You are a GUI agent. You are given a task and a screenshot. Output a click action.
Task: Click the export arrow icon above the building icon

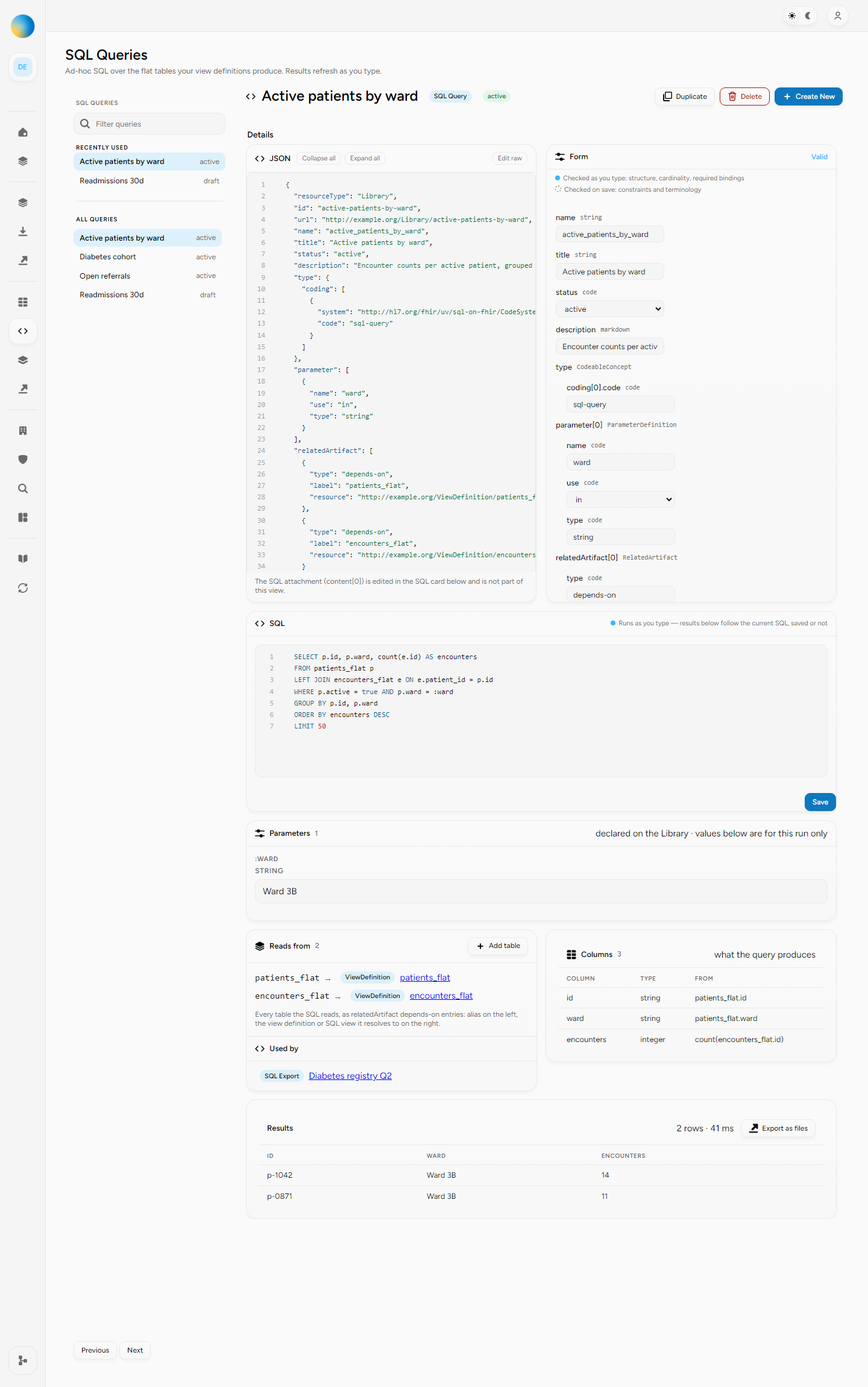[x=23, y=389]
